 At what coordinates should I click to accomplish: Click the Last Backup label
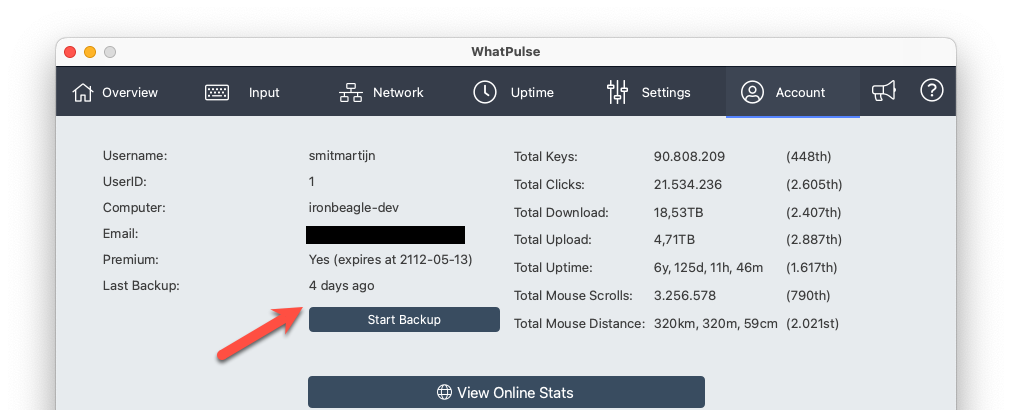tap(141, 285)
